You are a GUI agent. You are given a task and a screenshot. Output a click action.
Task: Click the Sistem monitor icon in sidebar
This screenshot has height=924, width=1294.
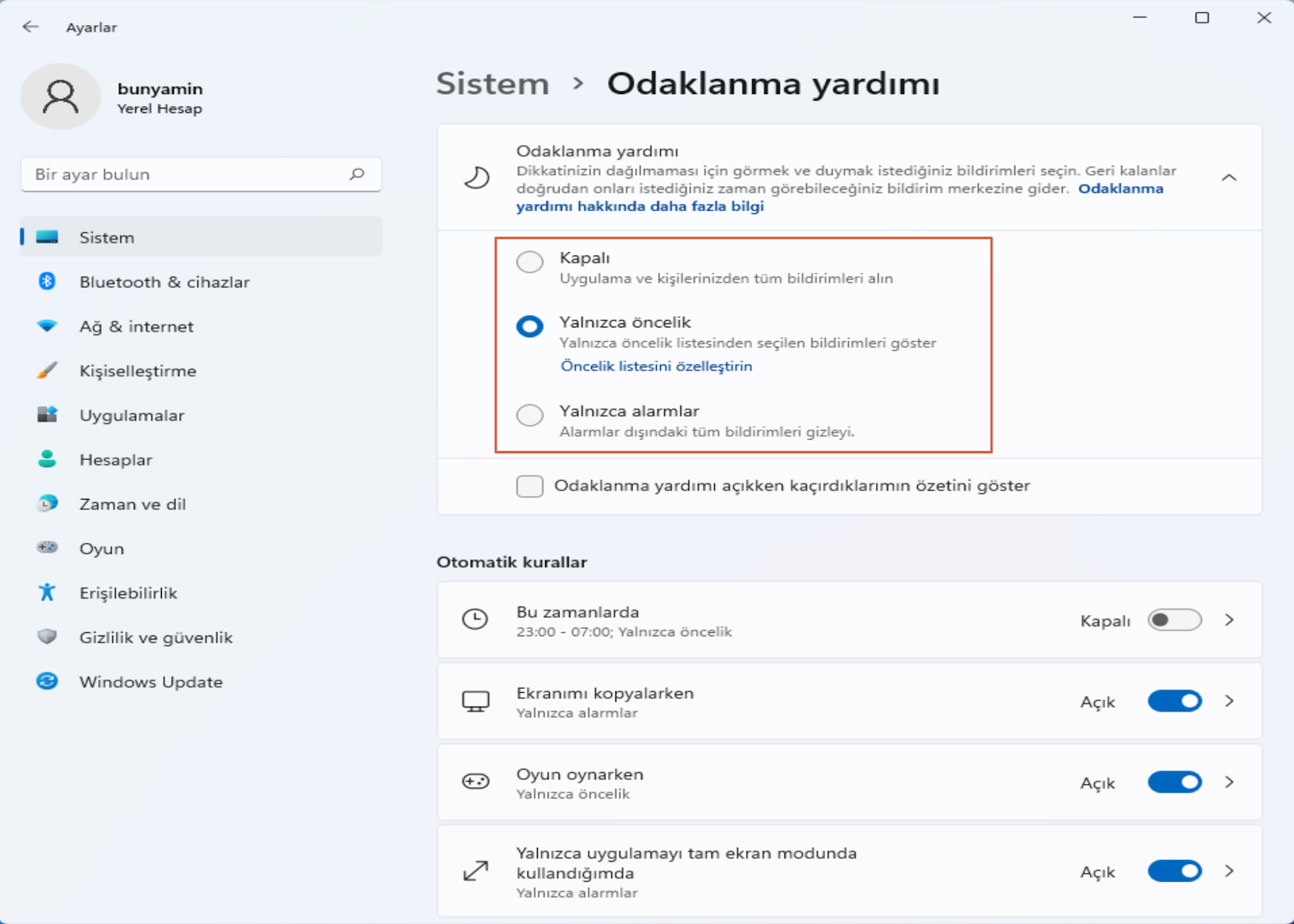(47, 237)
